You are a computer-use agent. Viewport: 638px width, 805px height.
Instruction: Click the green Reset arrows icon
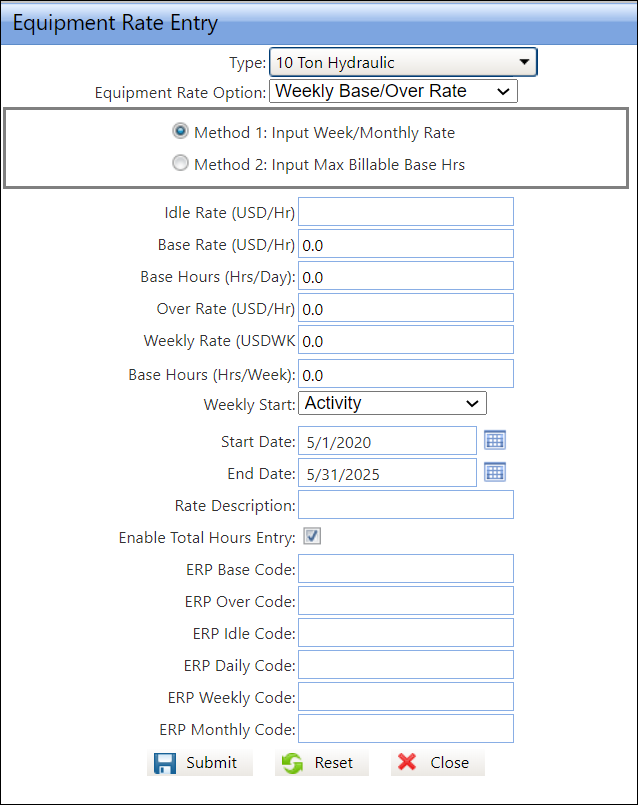pos(293,763)
